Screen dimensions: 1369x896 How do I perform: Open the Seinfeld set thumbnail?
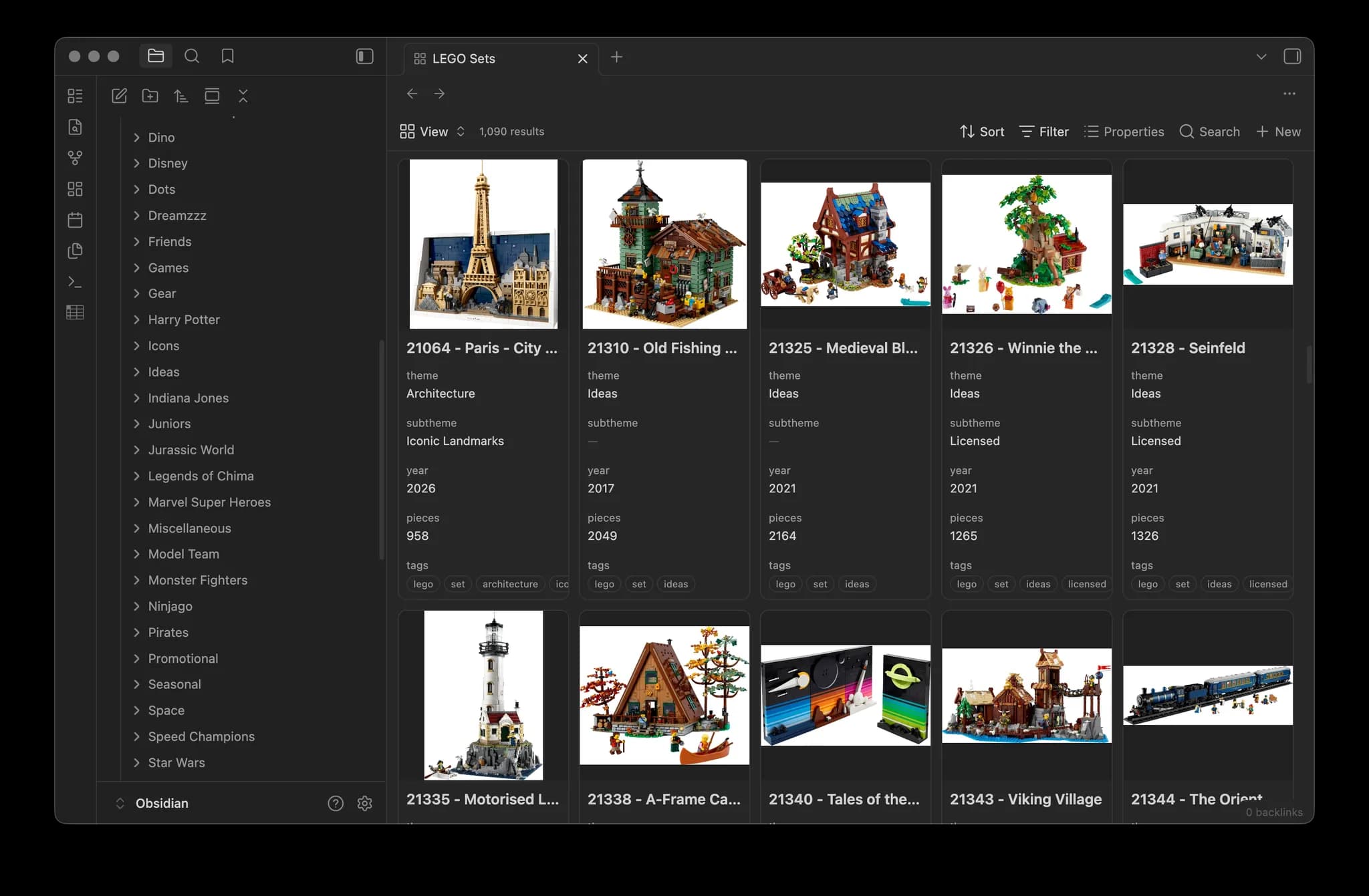point(1208,245)
